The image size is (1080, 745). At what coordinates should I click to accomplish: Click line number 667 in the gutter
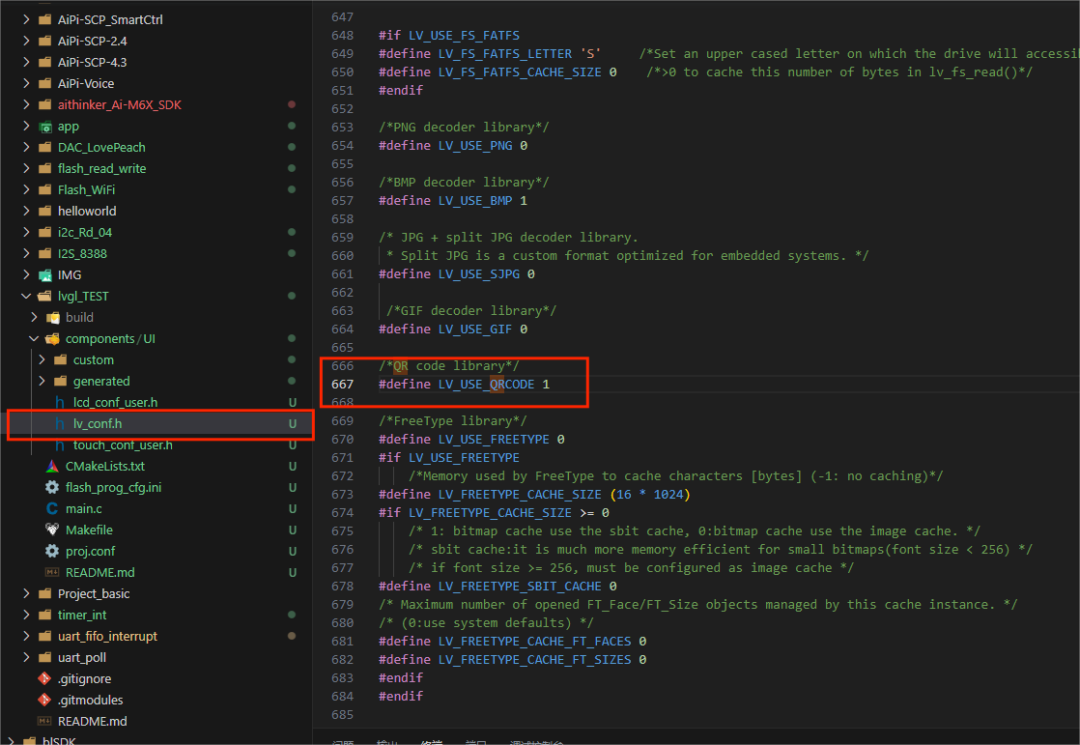[x=342, y=384]
